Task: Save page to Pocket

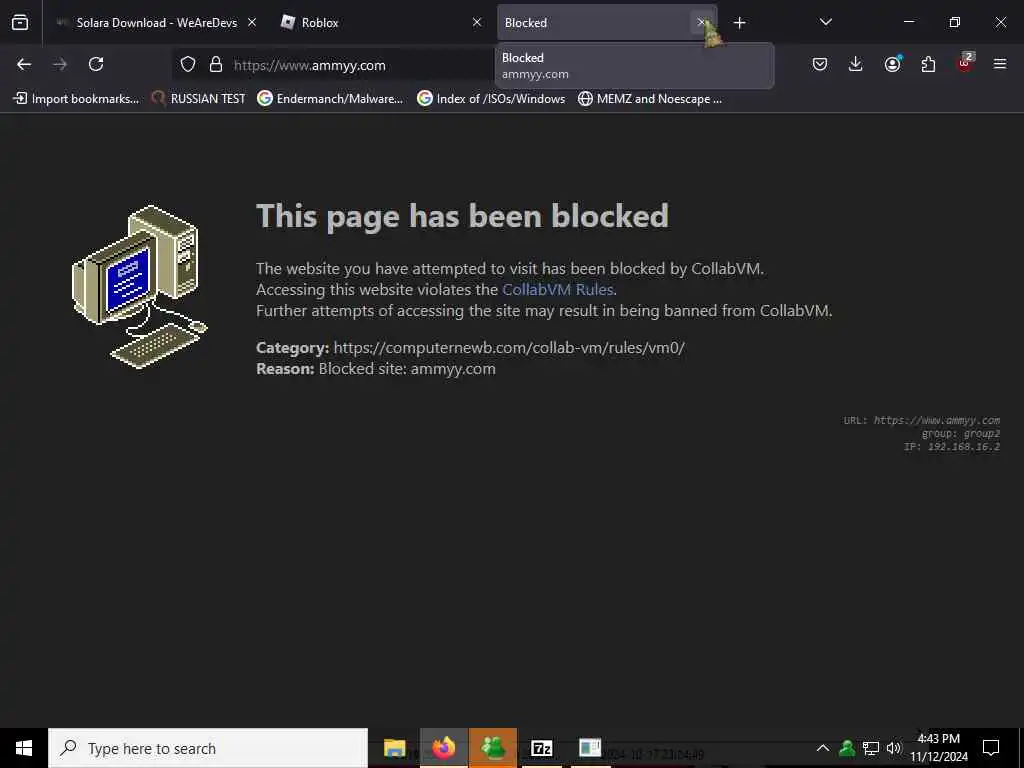Action: point(820,64)
